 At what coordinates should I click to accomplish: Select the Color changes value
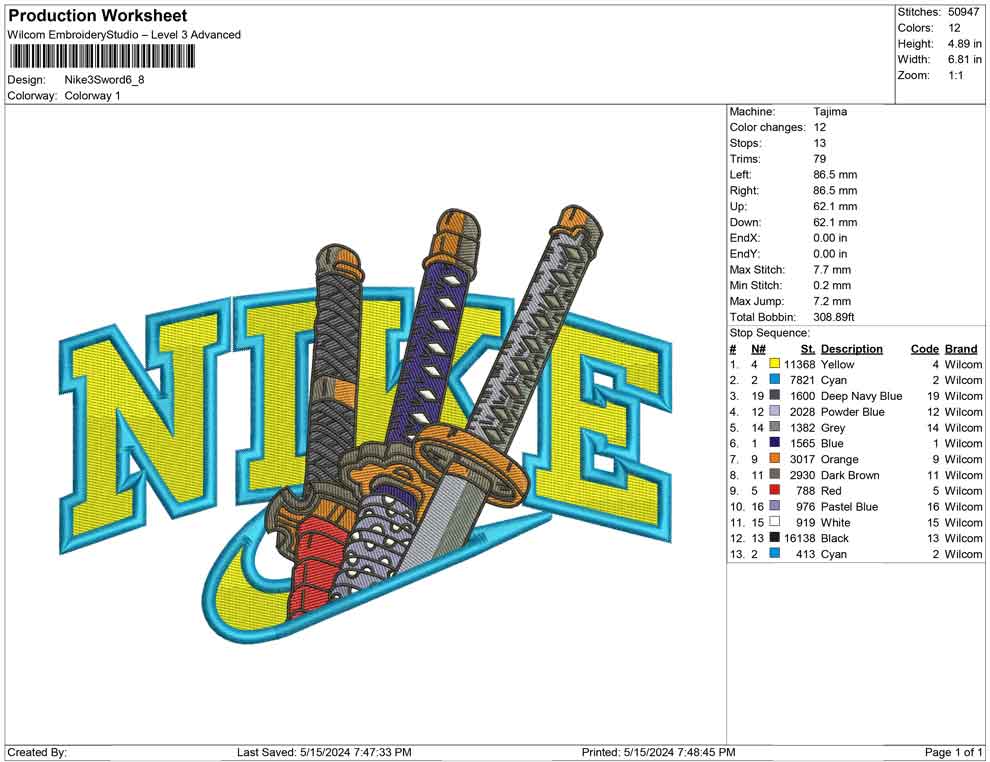[x=820, y=128]
